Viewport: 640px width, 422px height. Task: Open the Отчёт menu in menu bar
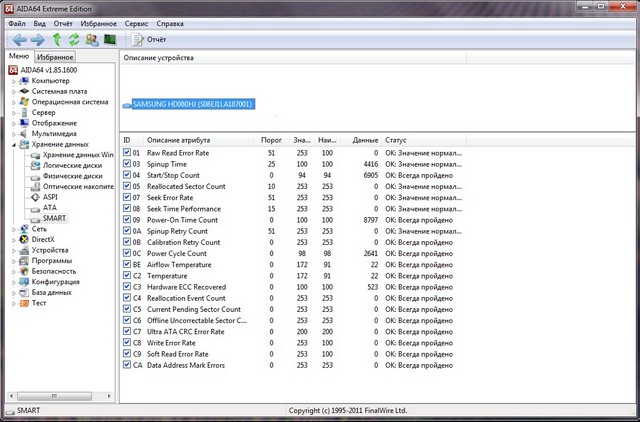pos(63,24)
